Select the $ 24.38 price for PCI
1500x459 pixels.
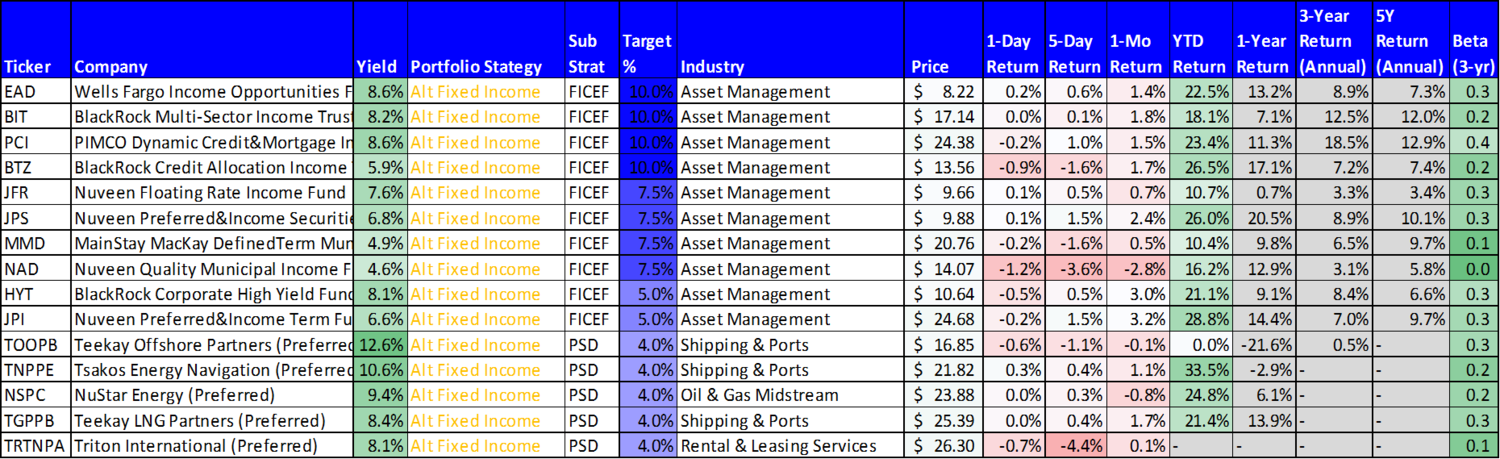943,142
